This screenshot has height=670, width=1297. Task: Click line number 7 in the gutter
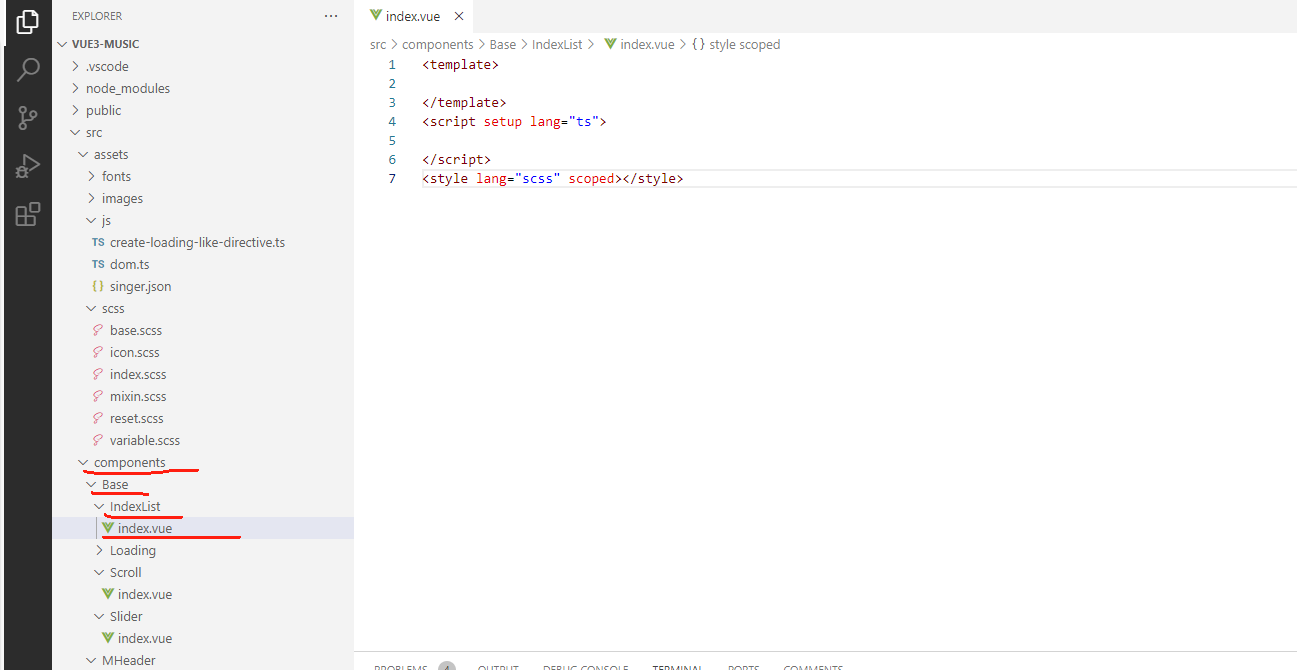click(392, 178)
